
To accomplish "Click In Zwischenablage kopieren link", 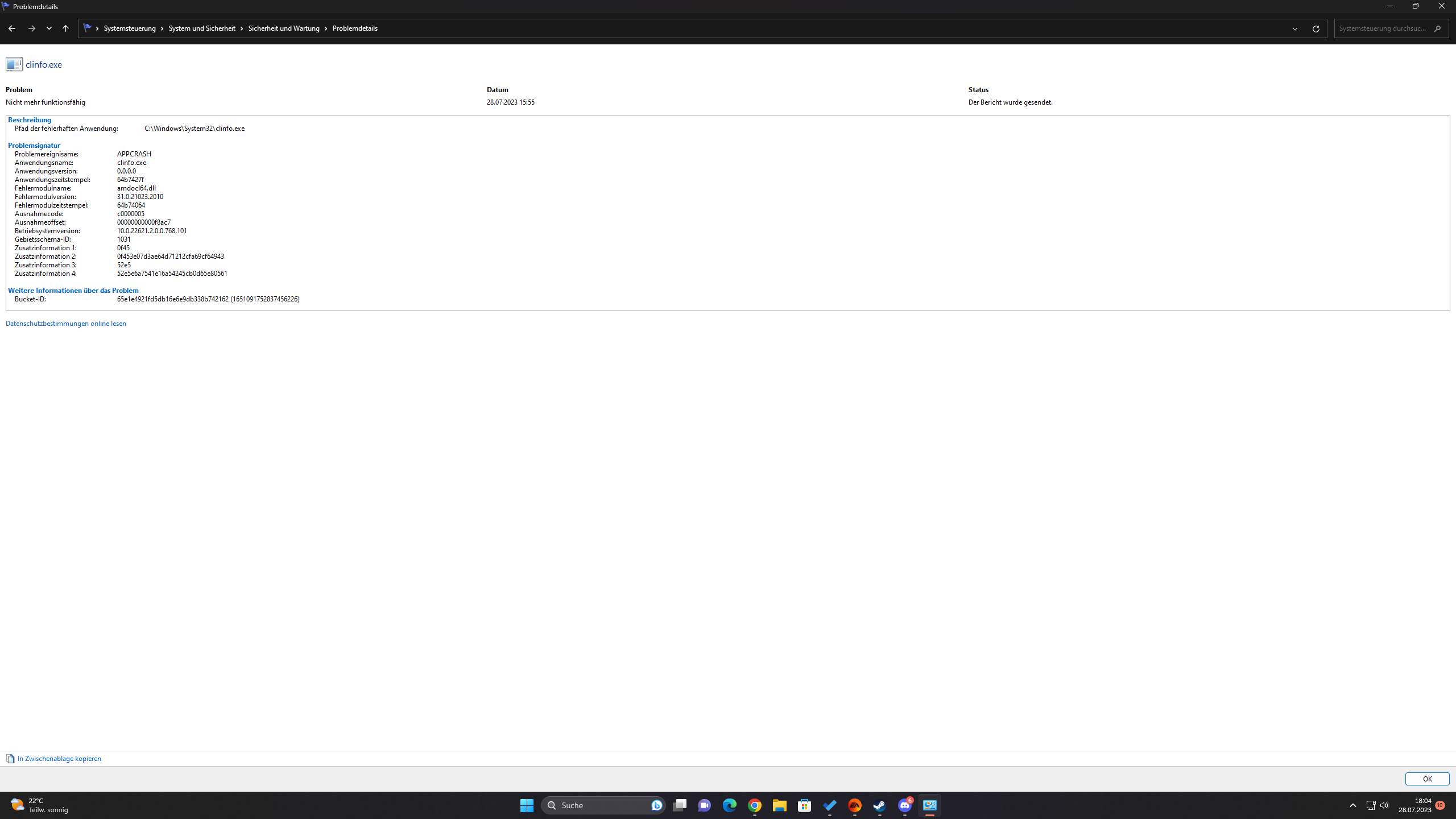I will (59, 759).
